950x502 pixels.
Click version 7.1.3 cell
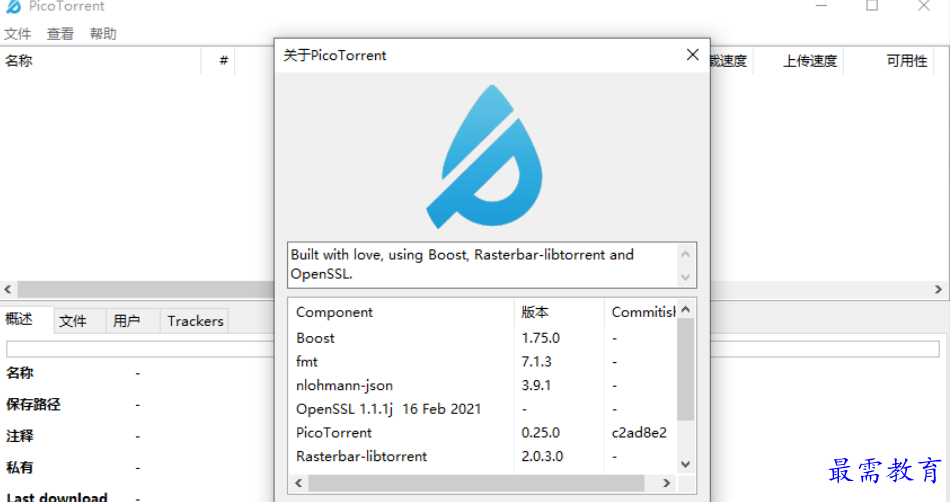point(536,362)
